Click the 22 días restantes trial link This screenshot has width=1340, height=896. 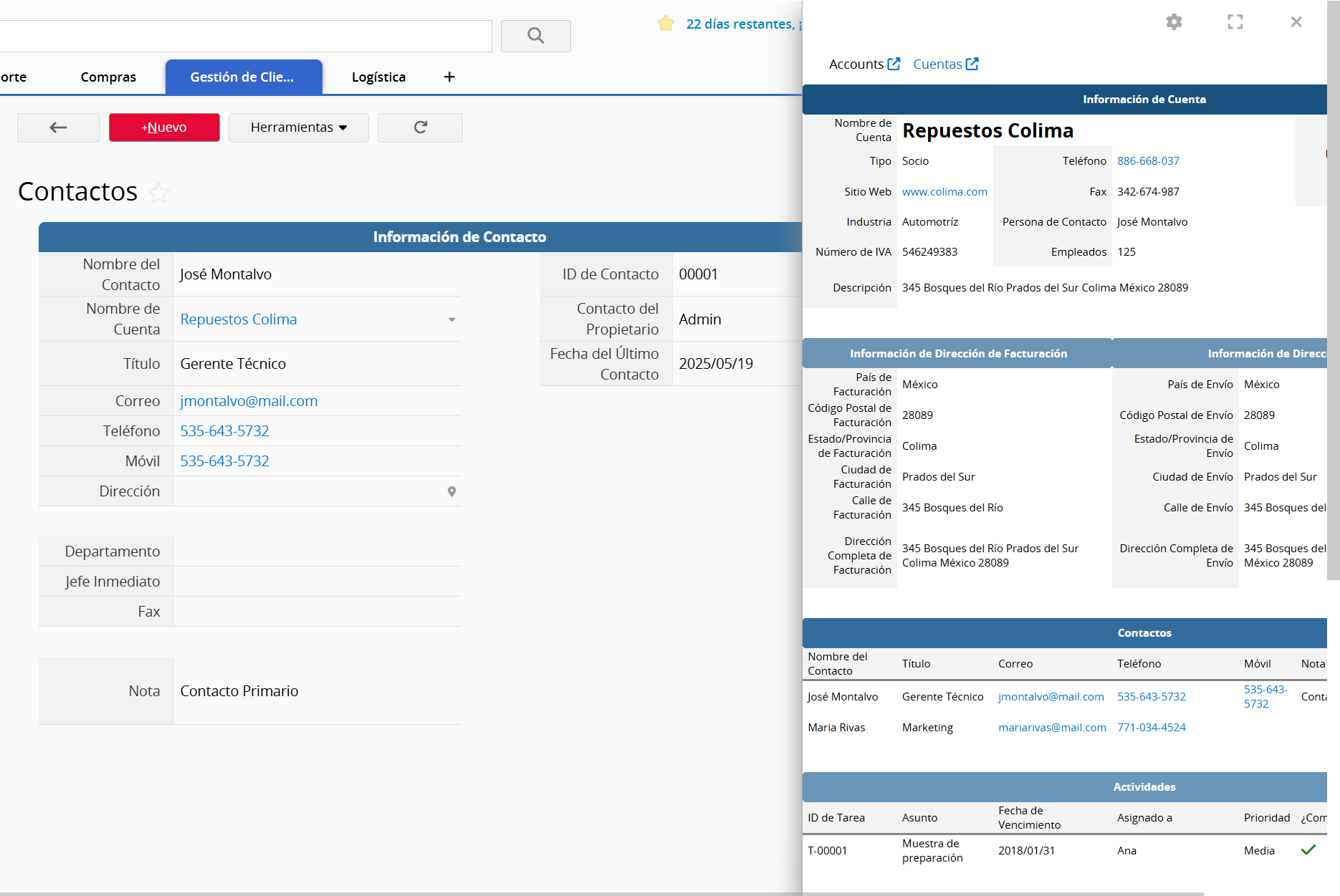(740, 24)
